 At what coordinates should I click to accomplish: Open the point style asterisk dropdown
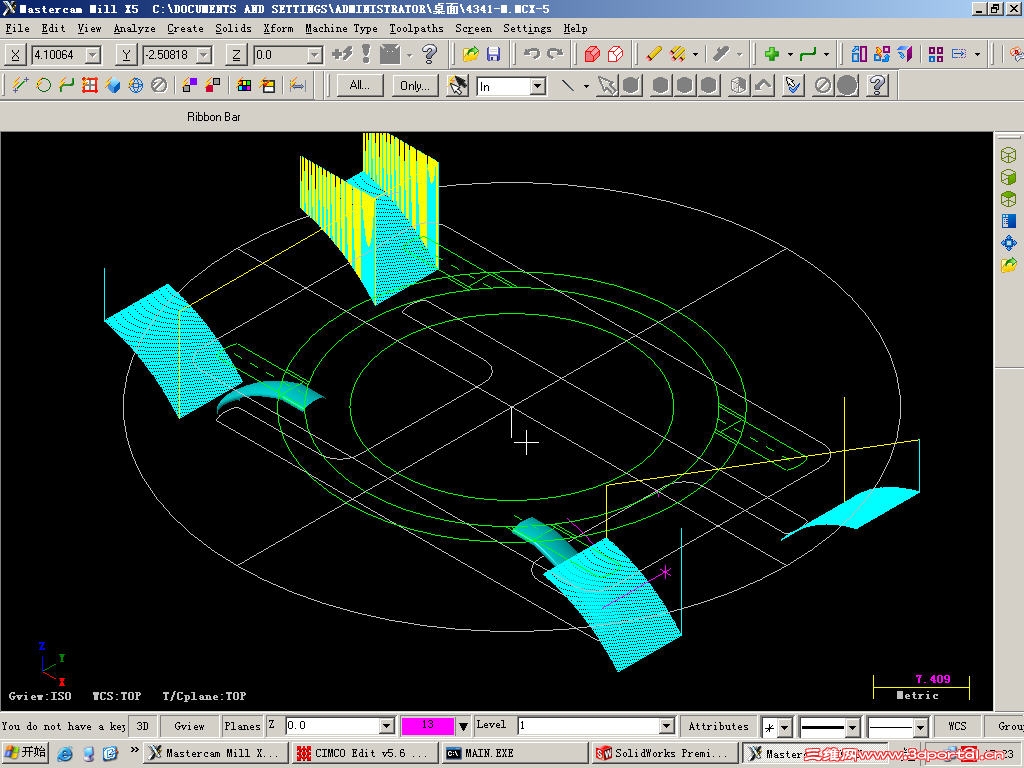point(784,727)
